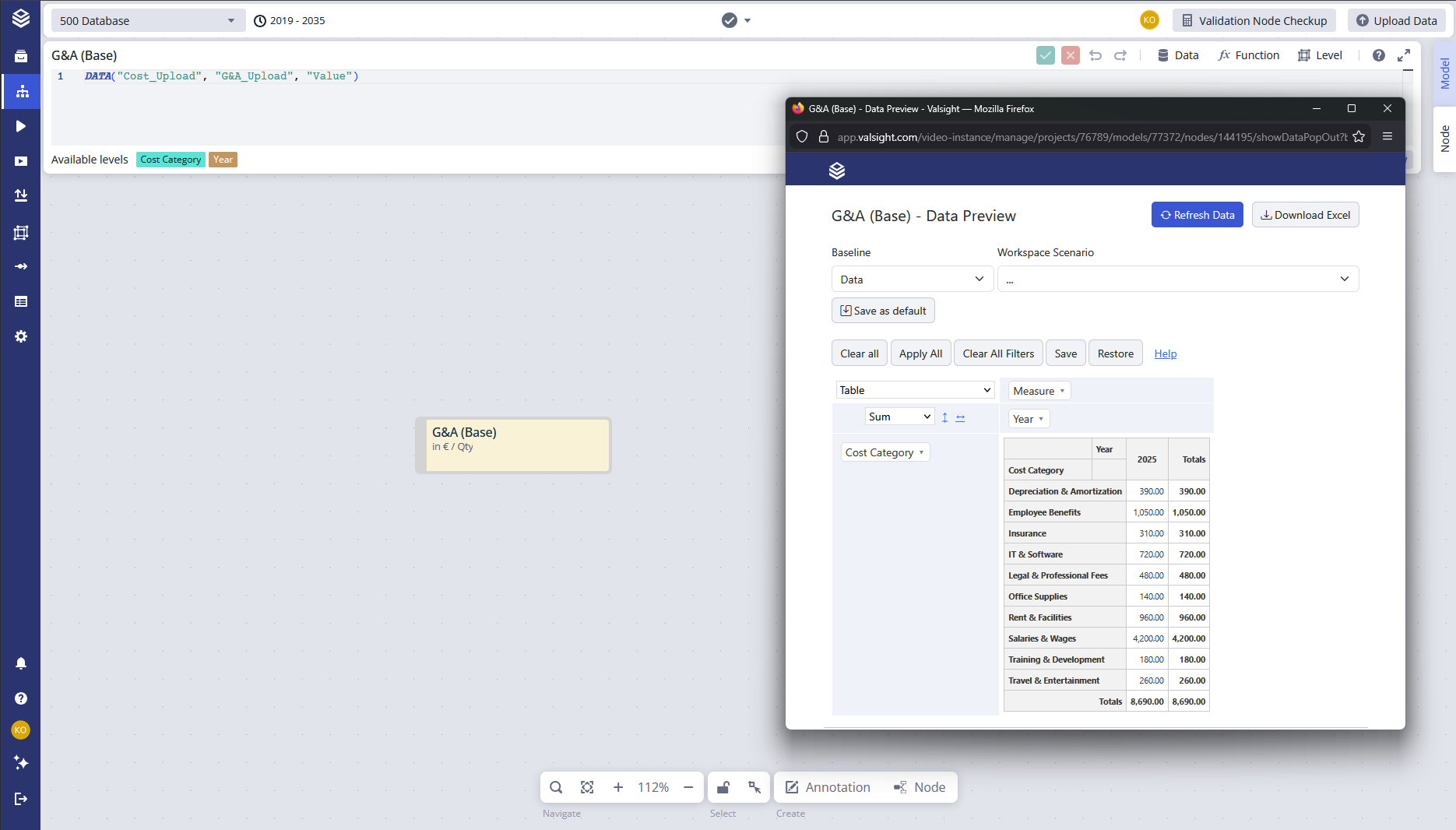The height and width of the screenshot is (830, 1456).
Task: Open the 500 Database dropdown
Action: coord(147,21)
